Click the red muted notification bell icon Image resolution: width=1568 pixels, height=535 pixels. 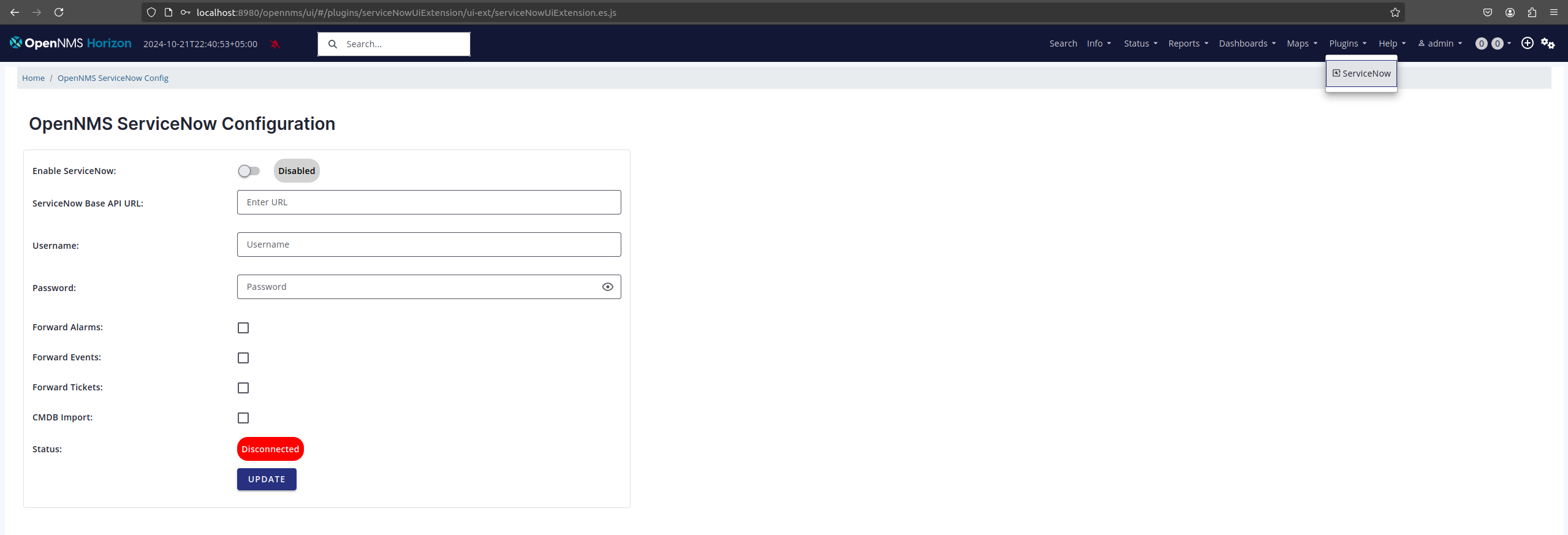(275, 44)
